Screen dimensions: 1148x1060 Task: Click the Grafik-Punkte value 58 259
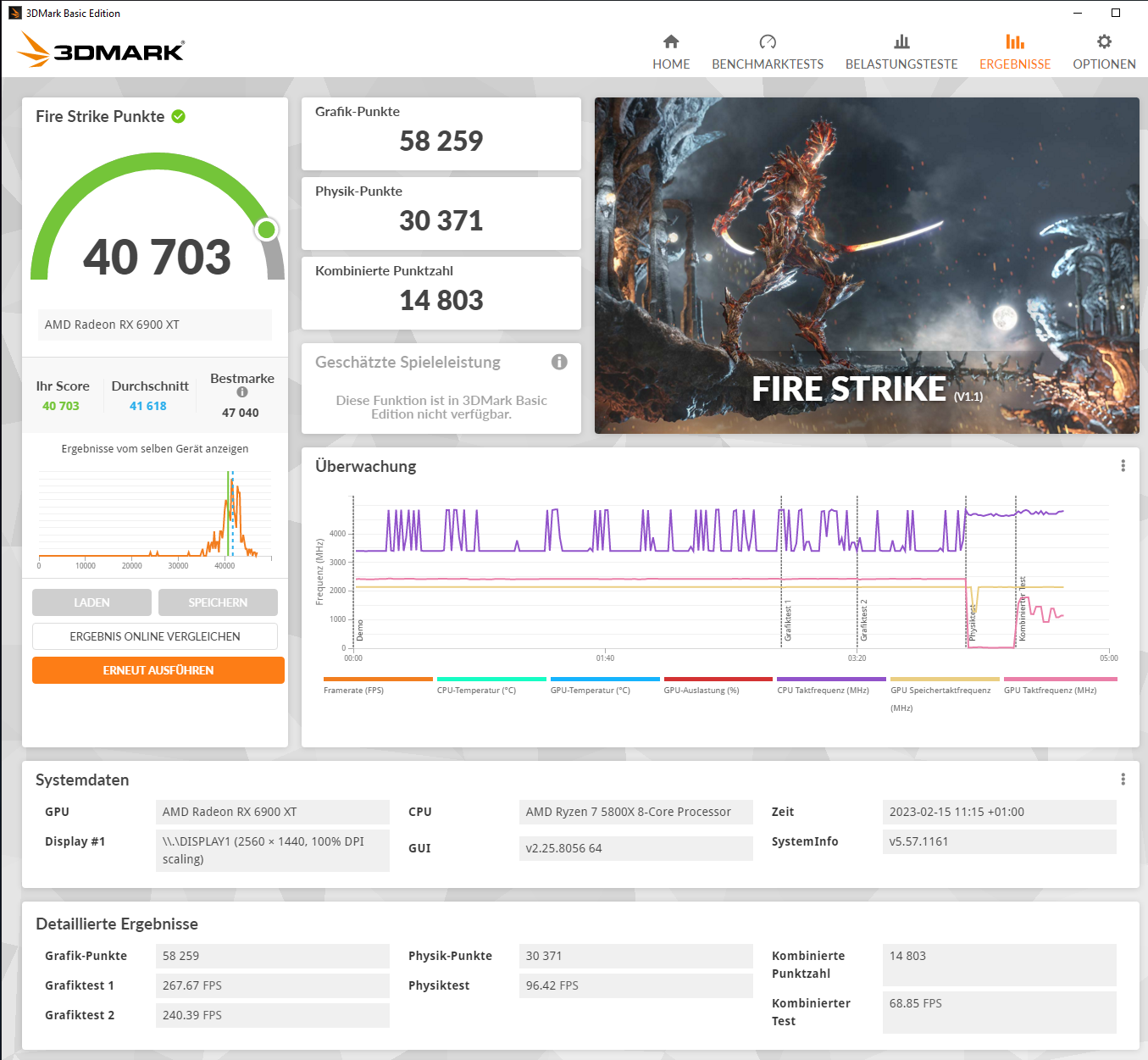(x=441, y=141)
